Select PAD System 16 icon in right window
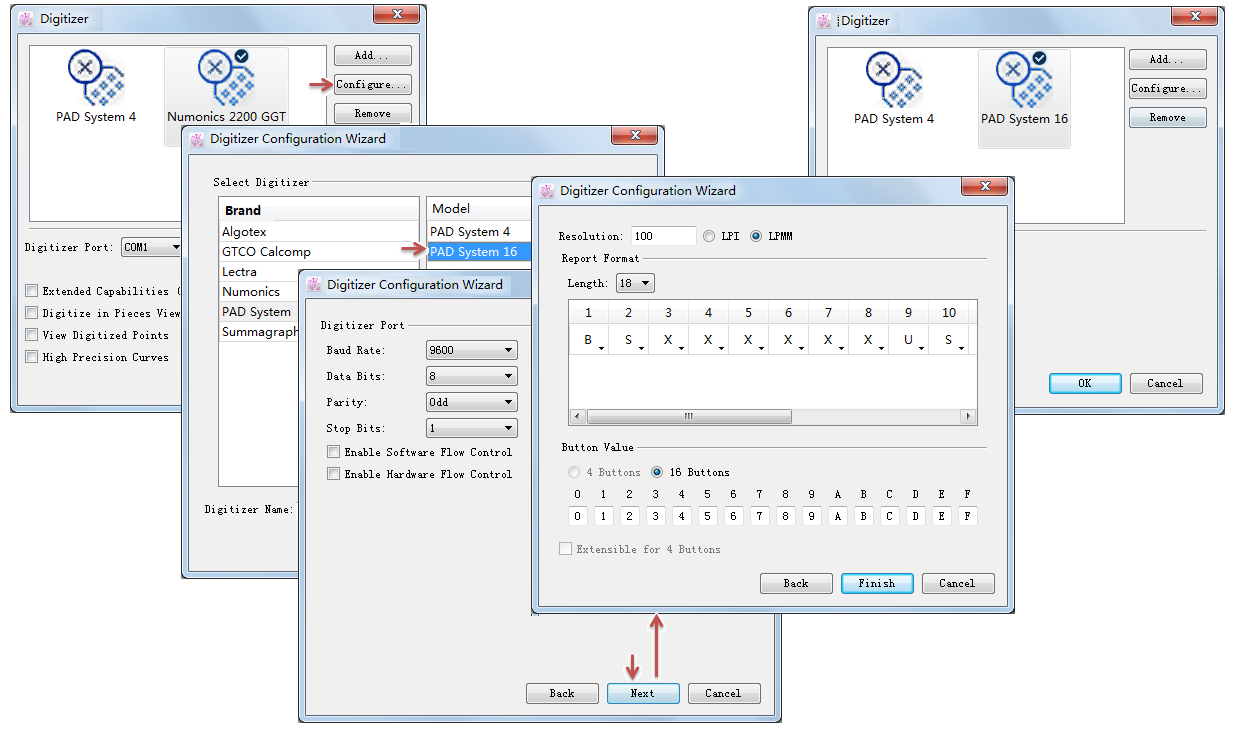The width and height of the screenshot is (1233, 737). tap(1024, 88)
